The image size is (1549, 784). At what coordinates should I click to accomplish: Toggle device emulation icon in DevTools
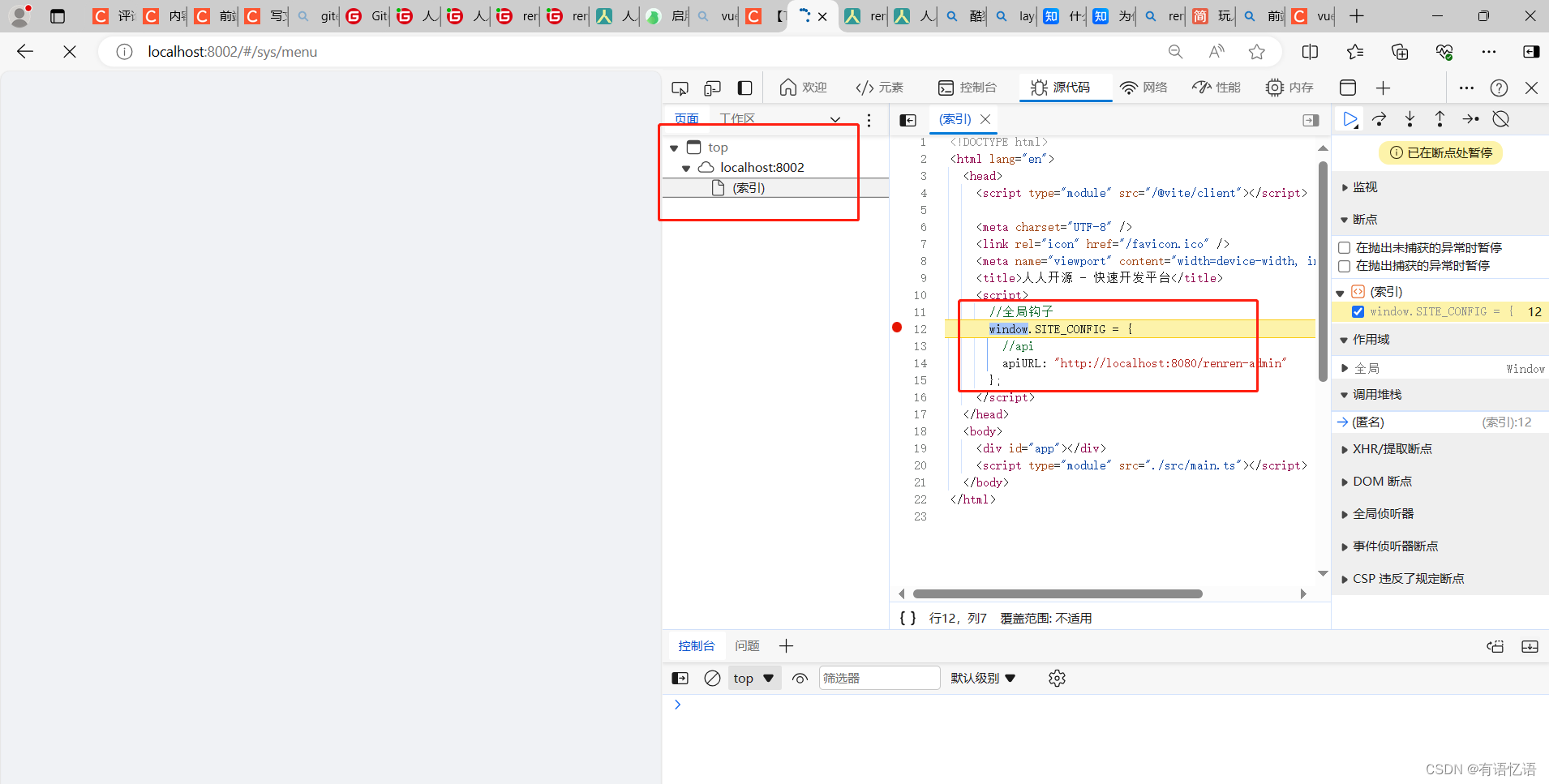712,88
